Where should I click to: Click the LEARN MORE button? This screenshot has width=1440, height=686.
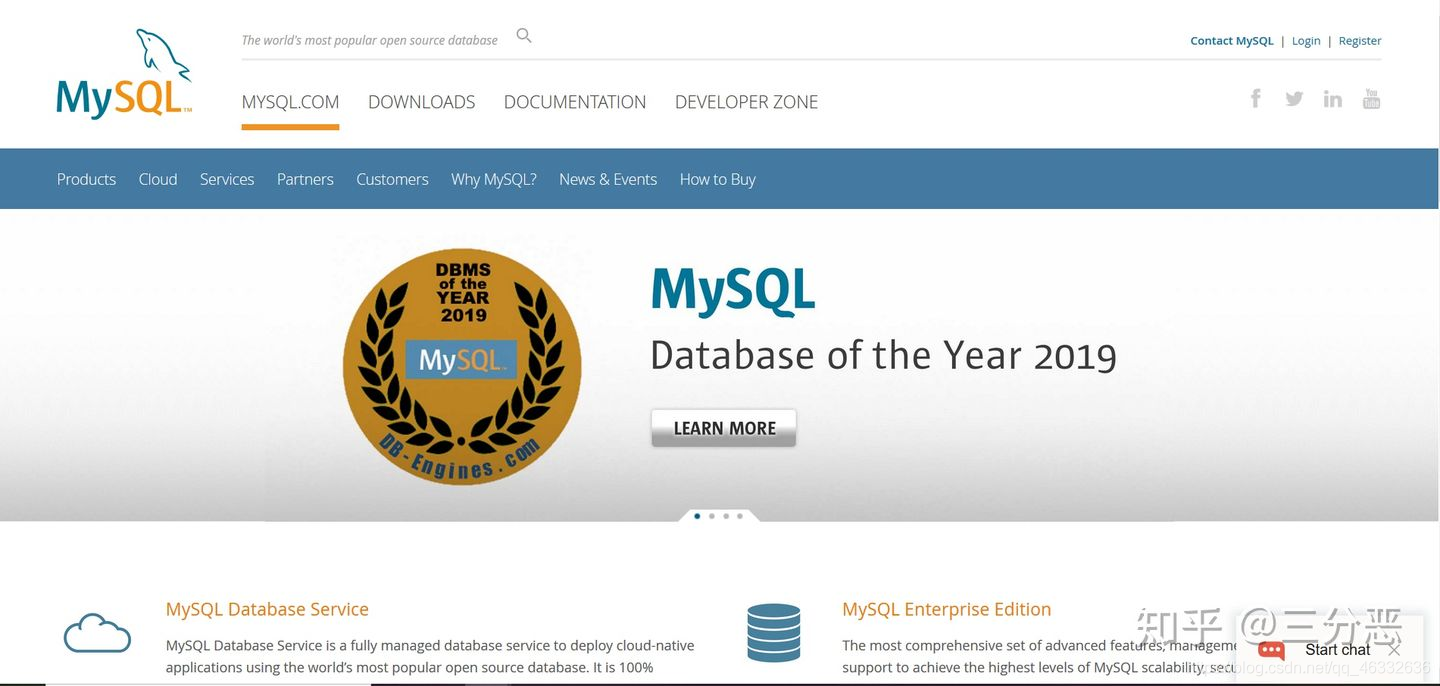tap(724, 428)
